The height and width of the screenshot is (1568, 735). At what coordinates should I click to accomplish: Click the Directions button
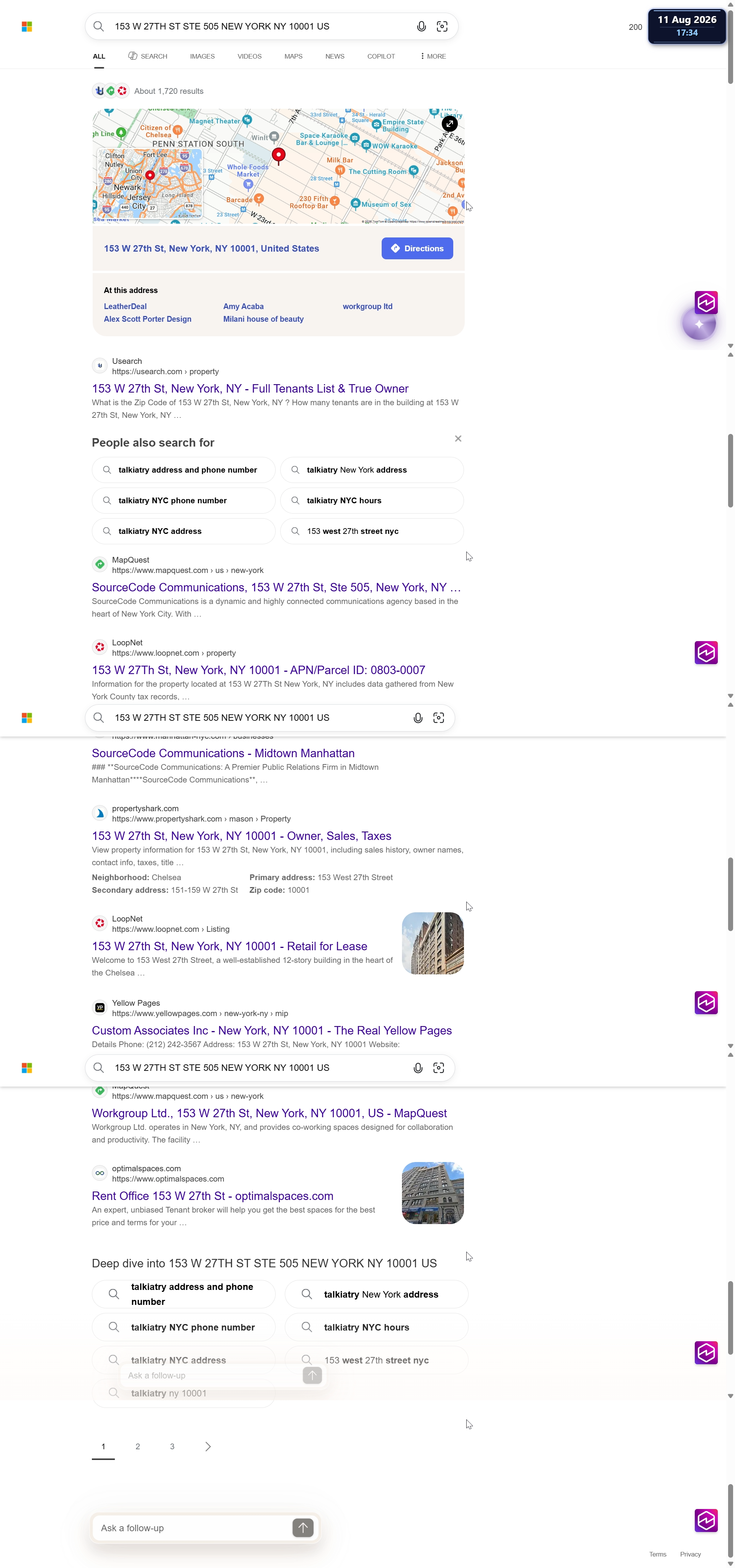(x=417, y=248)
